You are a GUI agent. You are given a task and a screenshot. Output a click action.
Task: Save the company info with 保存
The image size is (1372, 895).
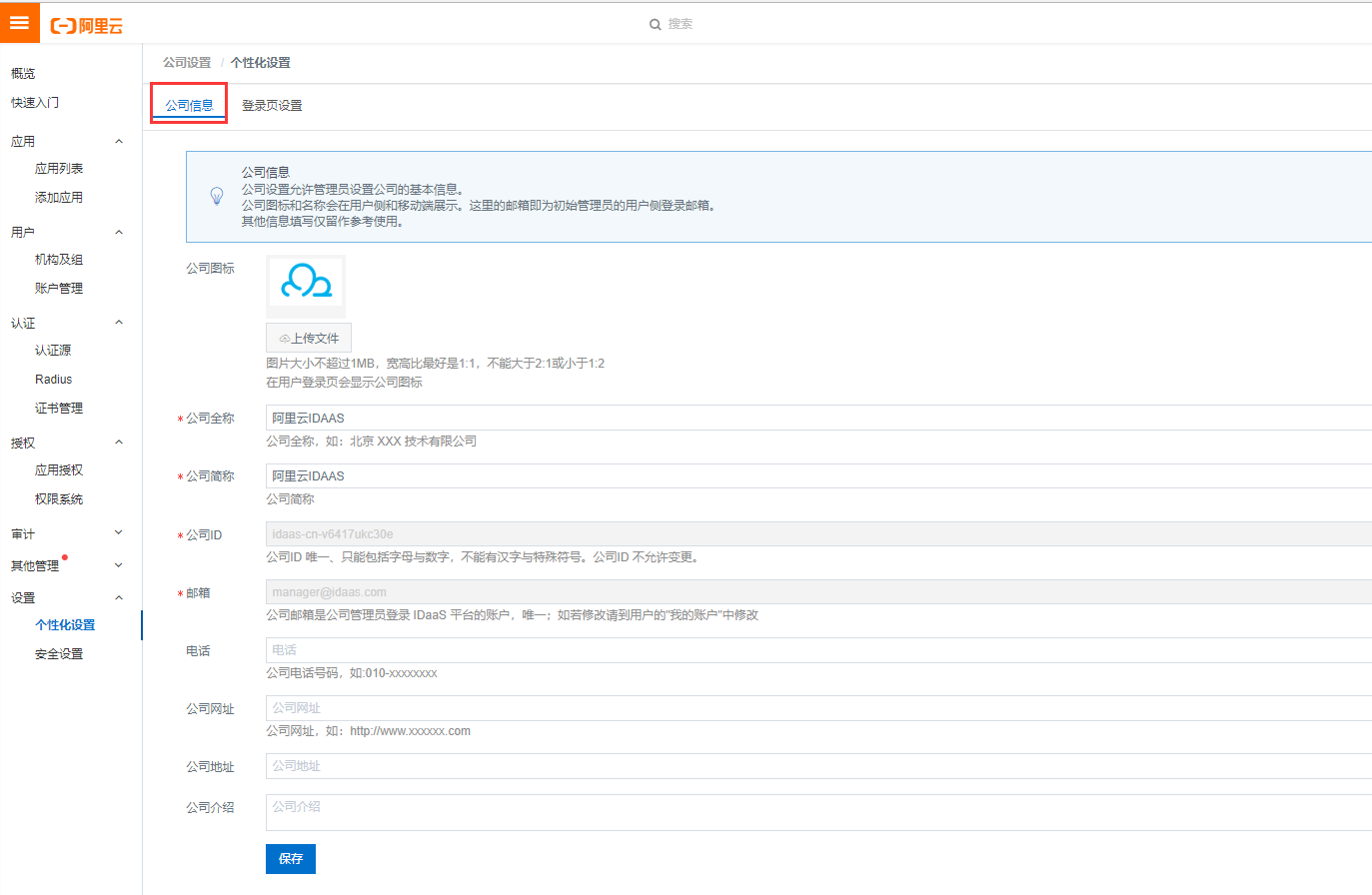click(x=291, y=859)
